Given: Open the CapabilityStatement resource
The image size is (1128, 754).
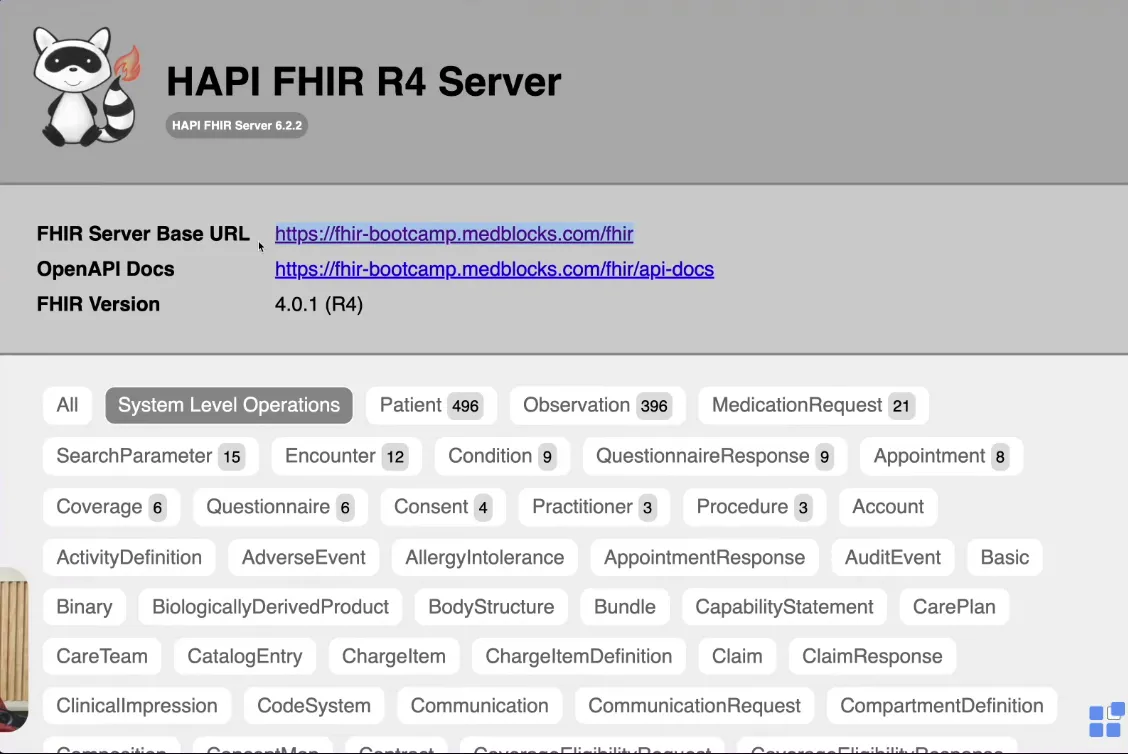Looking at the screenshot, I should (x=784, y=607).
